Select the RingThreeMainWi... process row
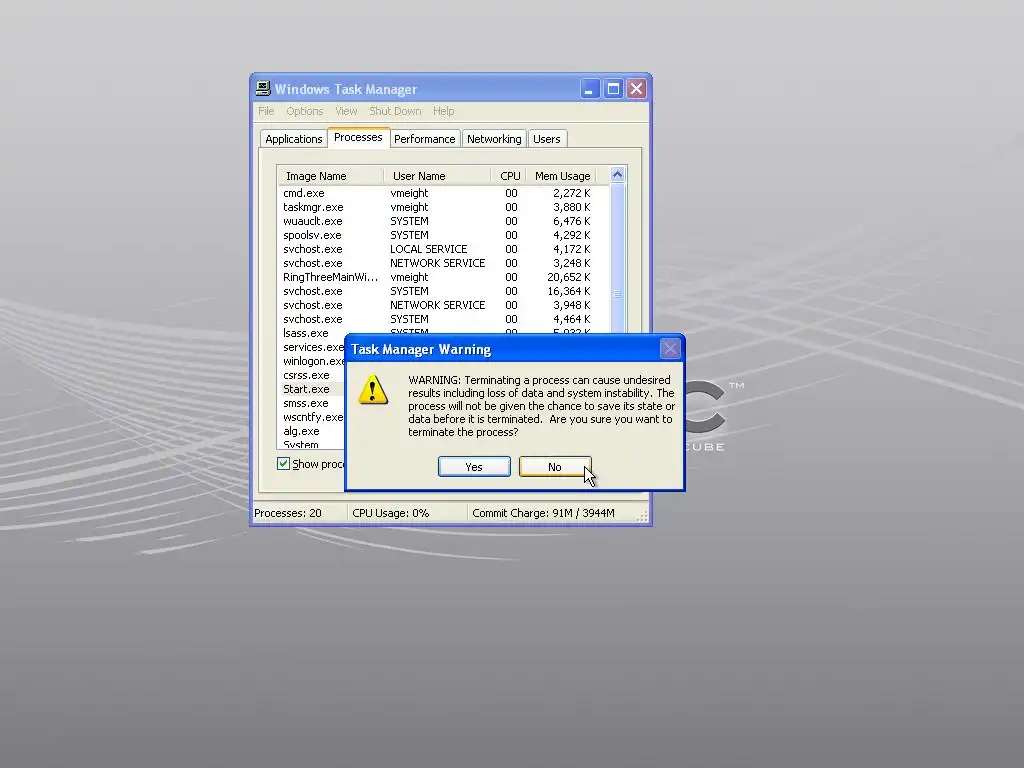Viewport: 1024px width, 768px height. 443,277
